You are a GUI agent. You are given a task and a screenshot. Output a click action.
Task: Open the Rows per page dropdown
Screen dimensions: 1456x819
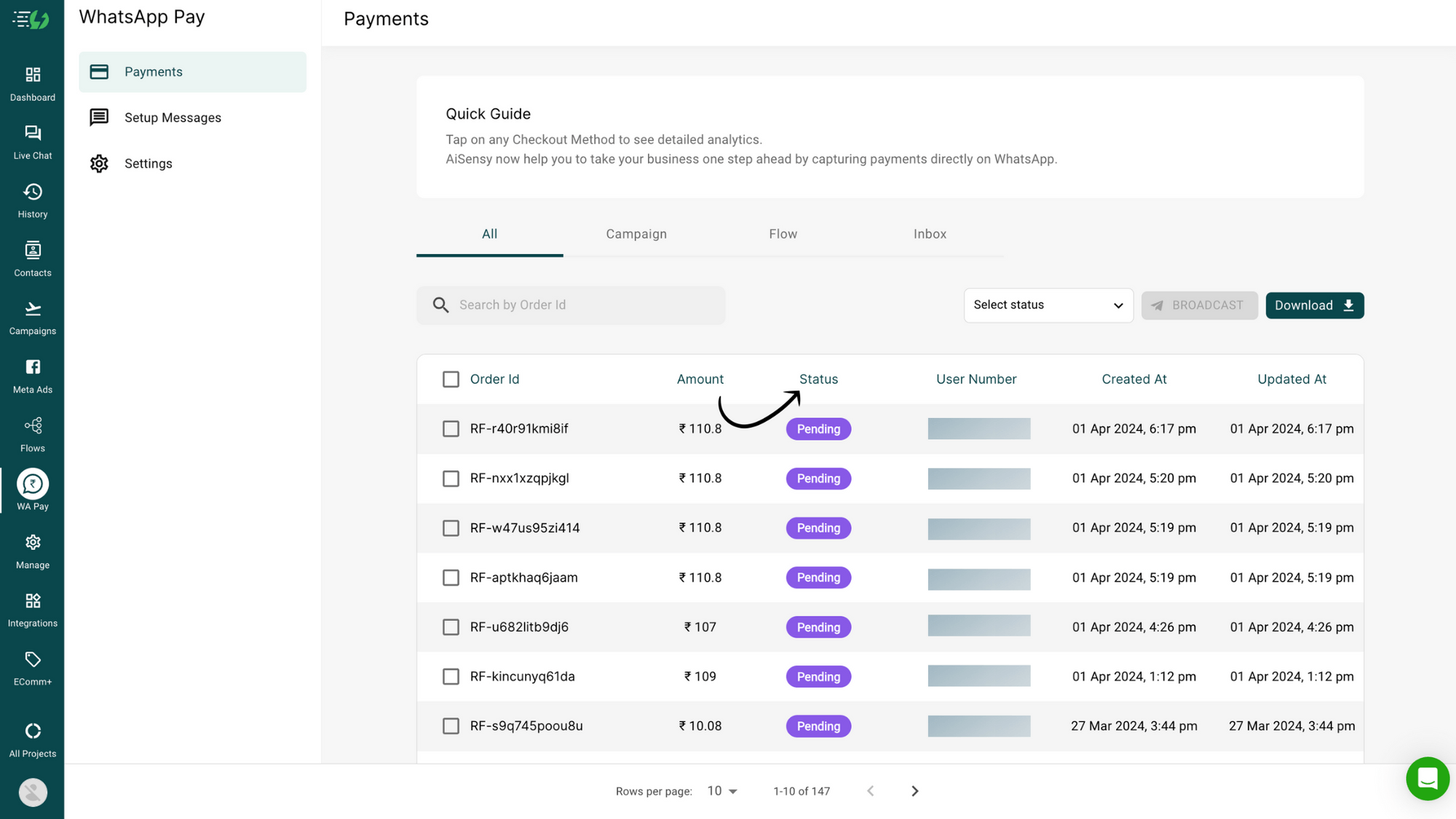click(721, 791)
